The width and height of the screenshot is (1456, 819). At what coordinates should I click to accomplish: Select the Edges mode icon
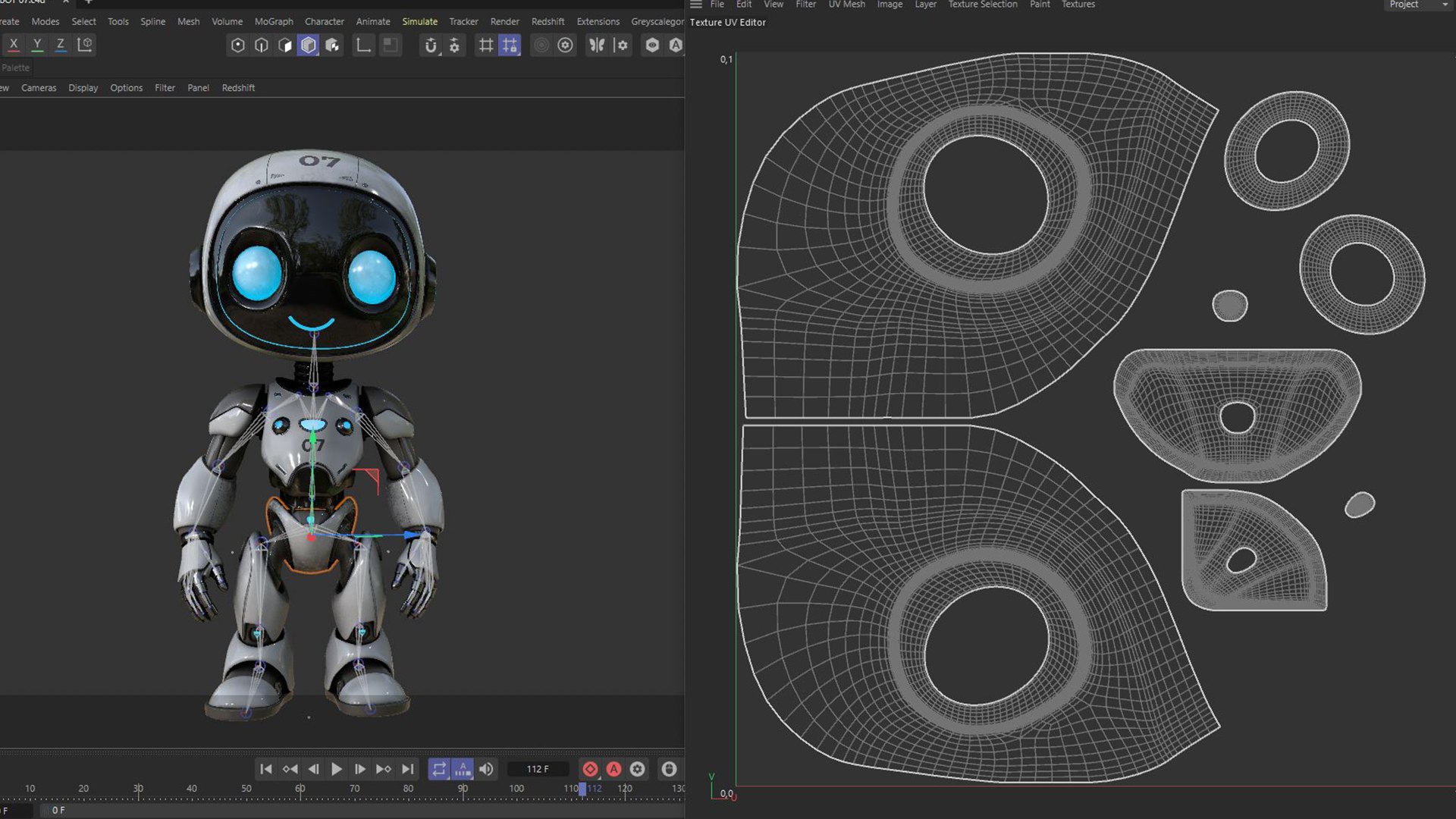pos(262,45)
